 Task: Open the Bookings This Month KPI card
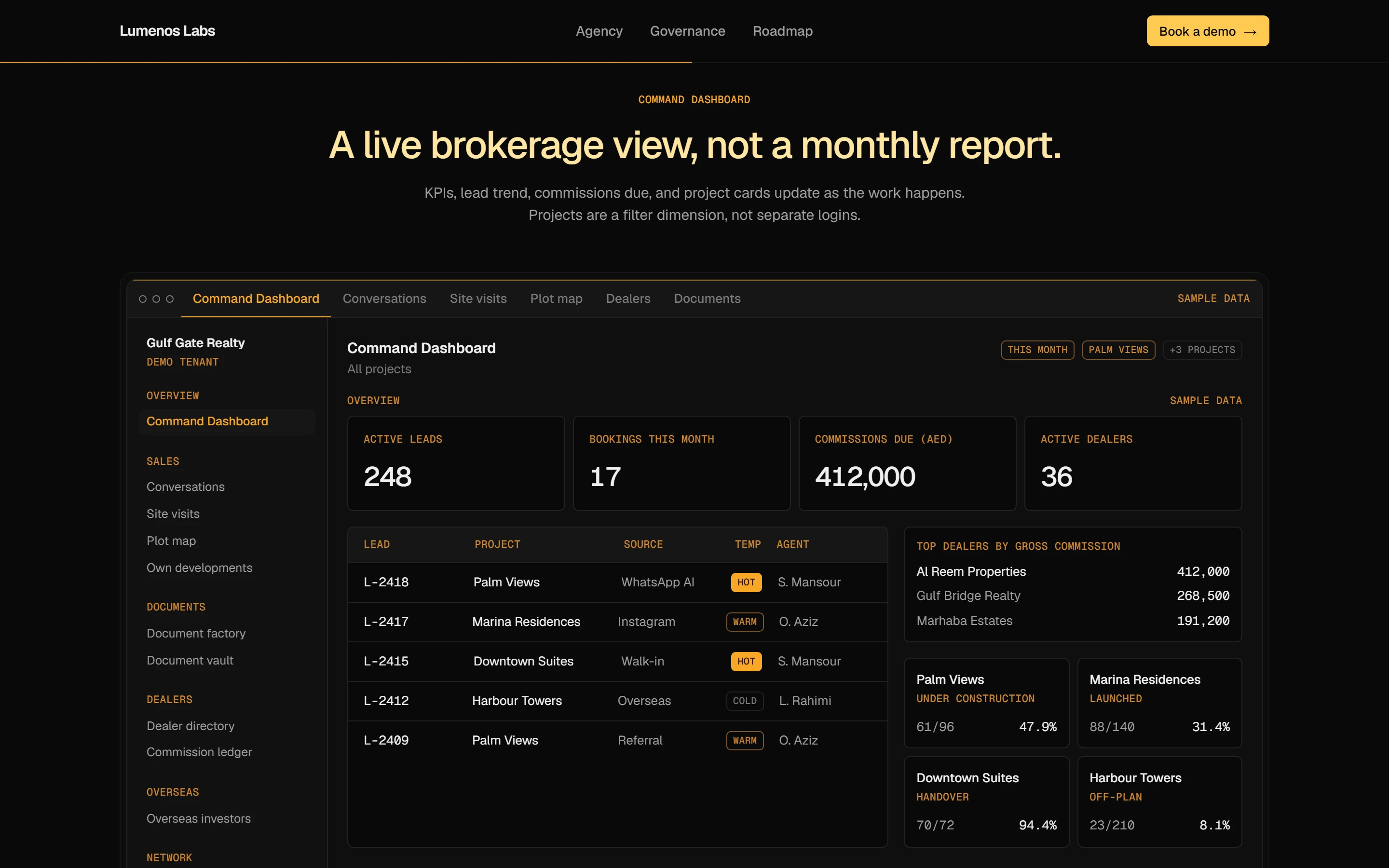click(681, 463)
